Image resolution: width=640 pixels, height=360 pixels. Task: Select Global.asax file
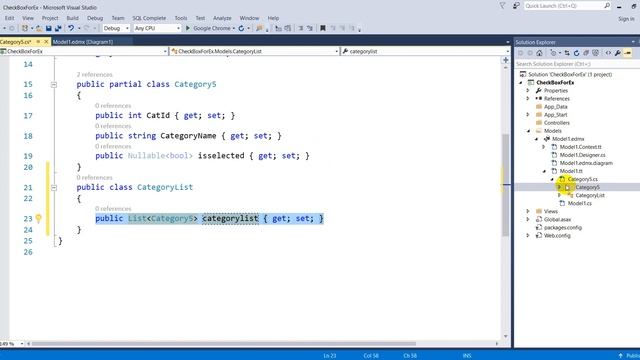point(557,220)
